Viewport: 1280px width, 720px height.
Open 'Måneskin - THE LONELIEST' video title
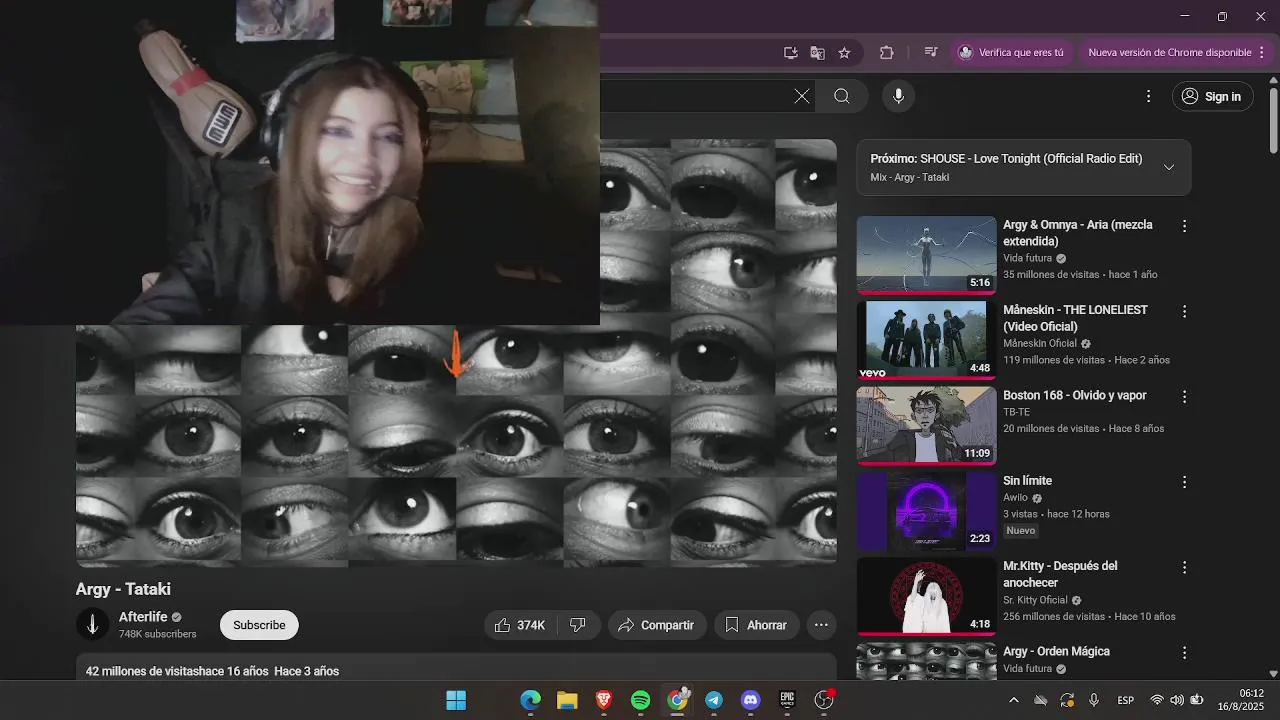tap(1075, 318)
